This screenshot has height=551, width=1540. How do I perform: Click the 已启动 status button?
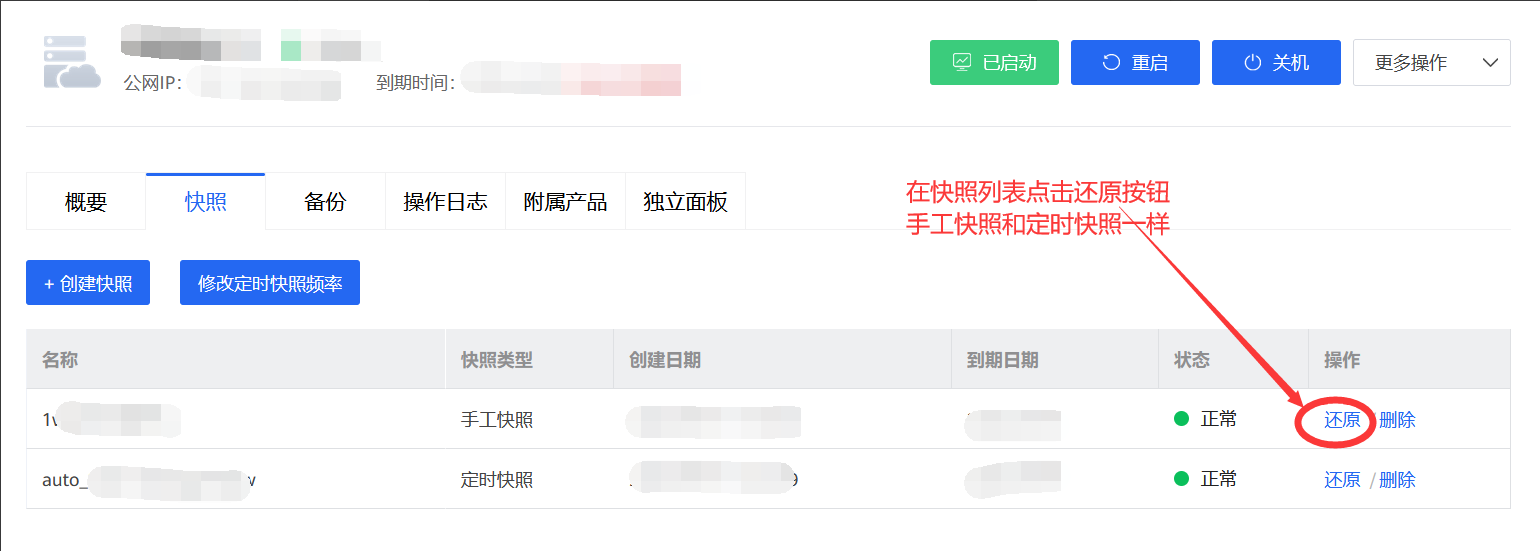pos(994,62)
